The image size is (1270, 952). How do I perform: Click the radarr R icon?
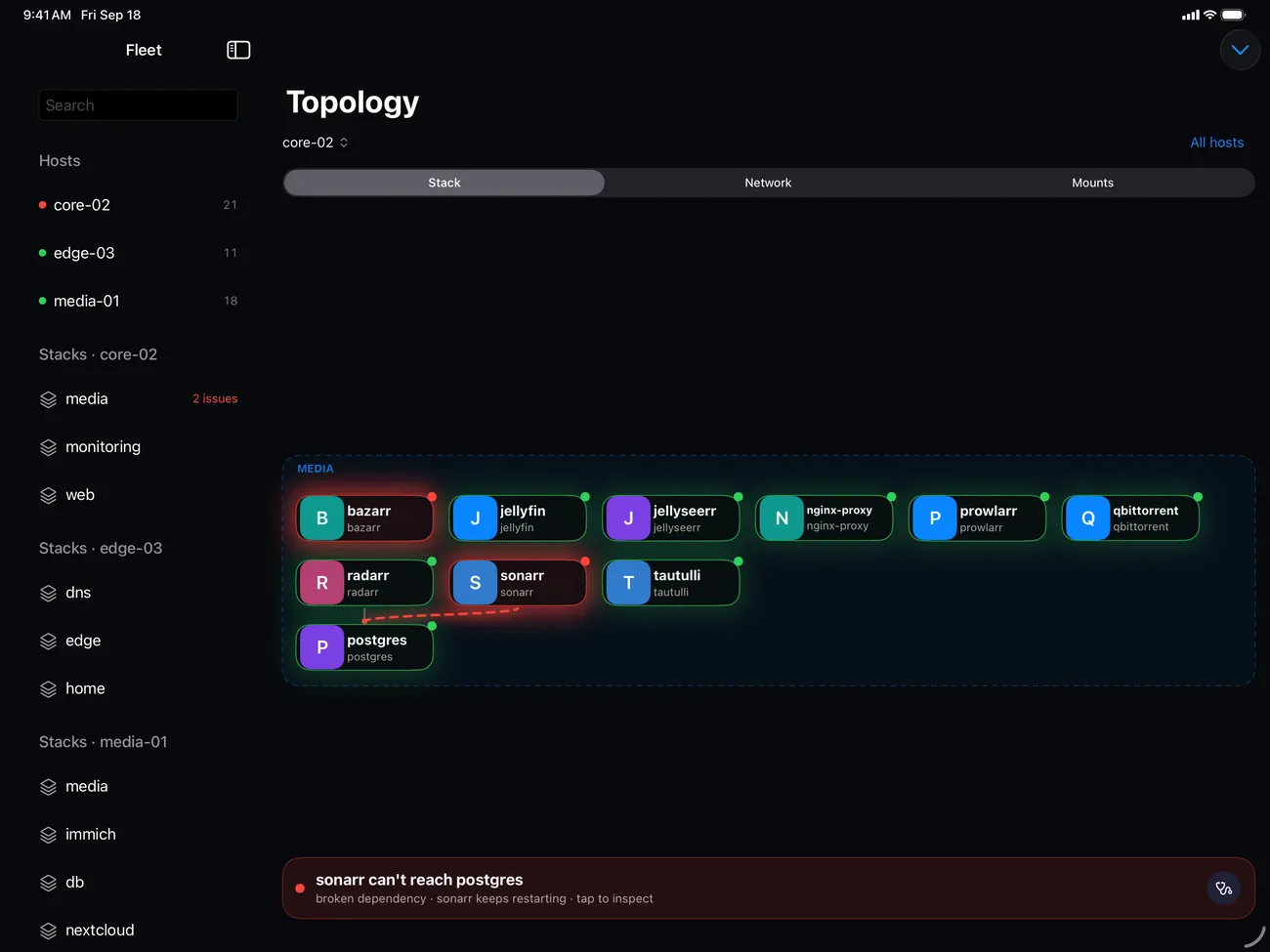(321, 583)
